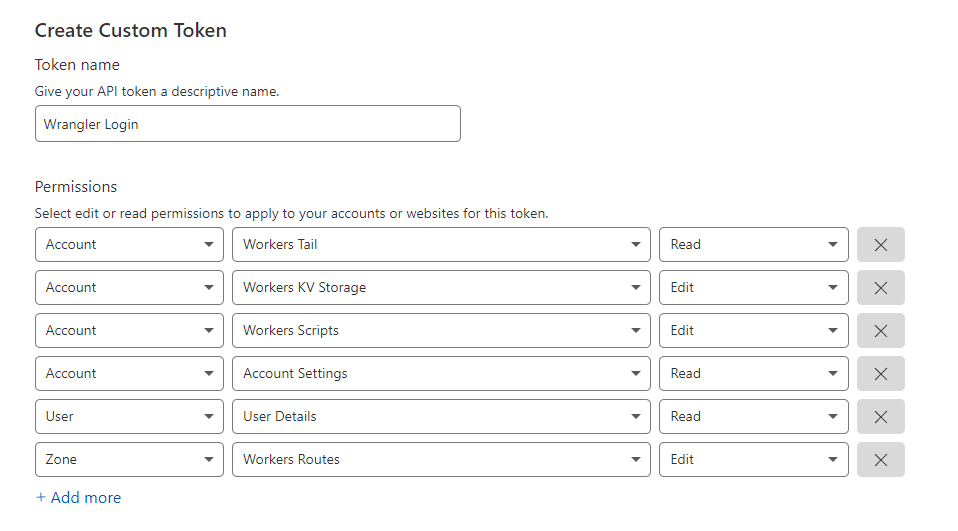Remove the User Details permission row
The height and width of the screenshot is (531, 958).
click(x=880, y=417)
